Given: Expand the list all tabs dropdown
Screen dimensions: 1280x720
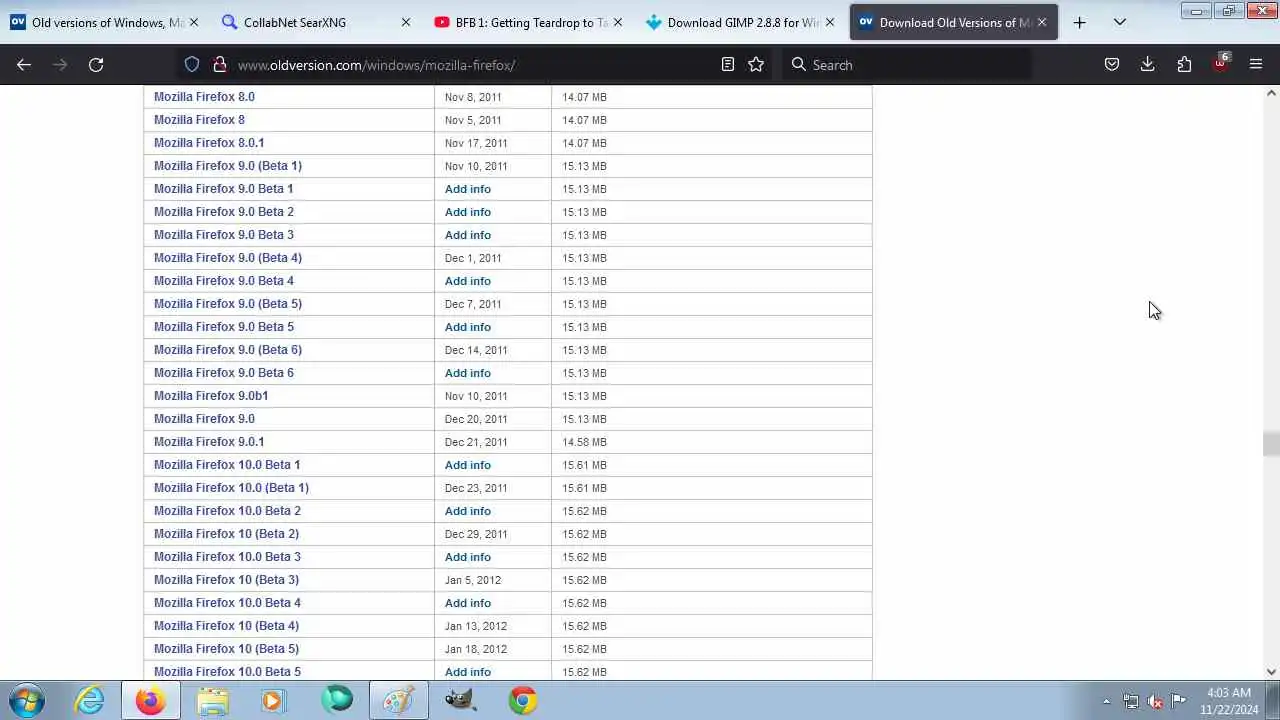Looking at the screenshot, I should coord(1120,22).
